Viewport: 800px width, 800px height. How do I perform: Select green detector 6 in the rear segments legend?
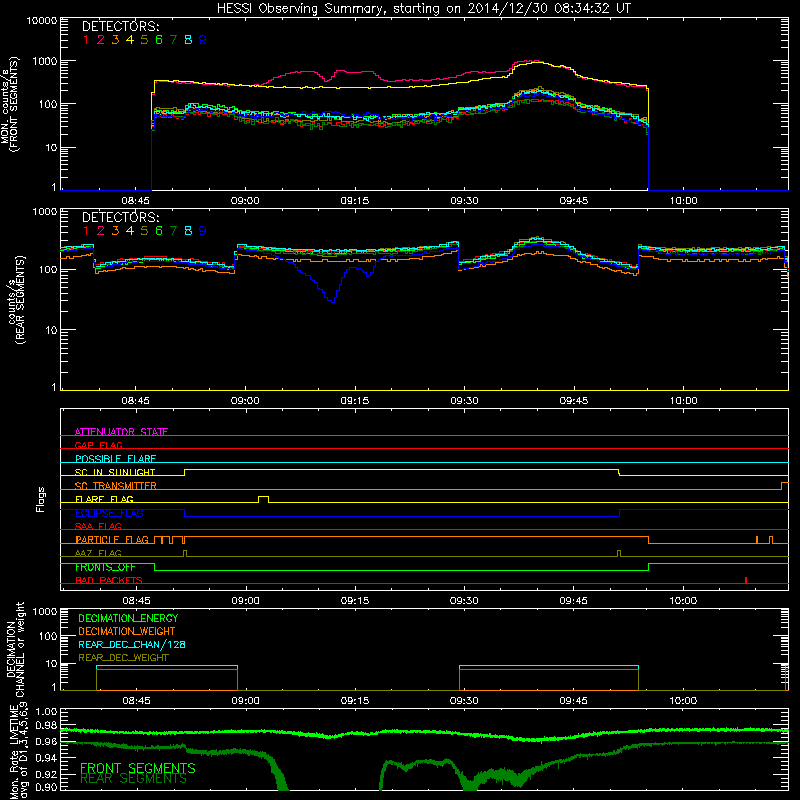[x=159, y=231]
